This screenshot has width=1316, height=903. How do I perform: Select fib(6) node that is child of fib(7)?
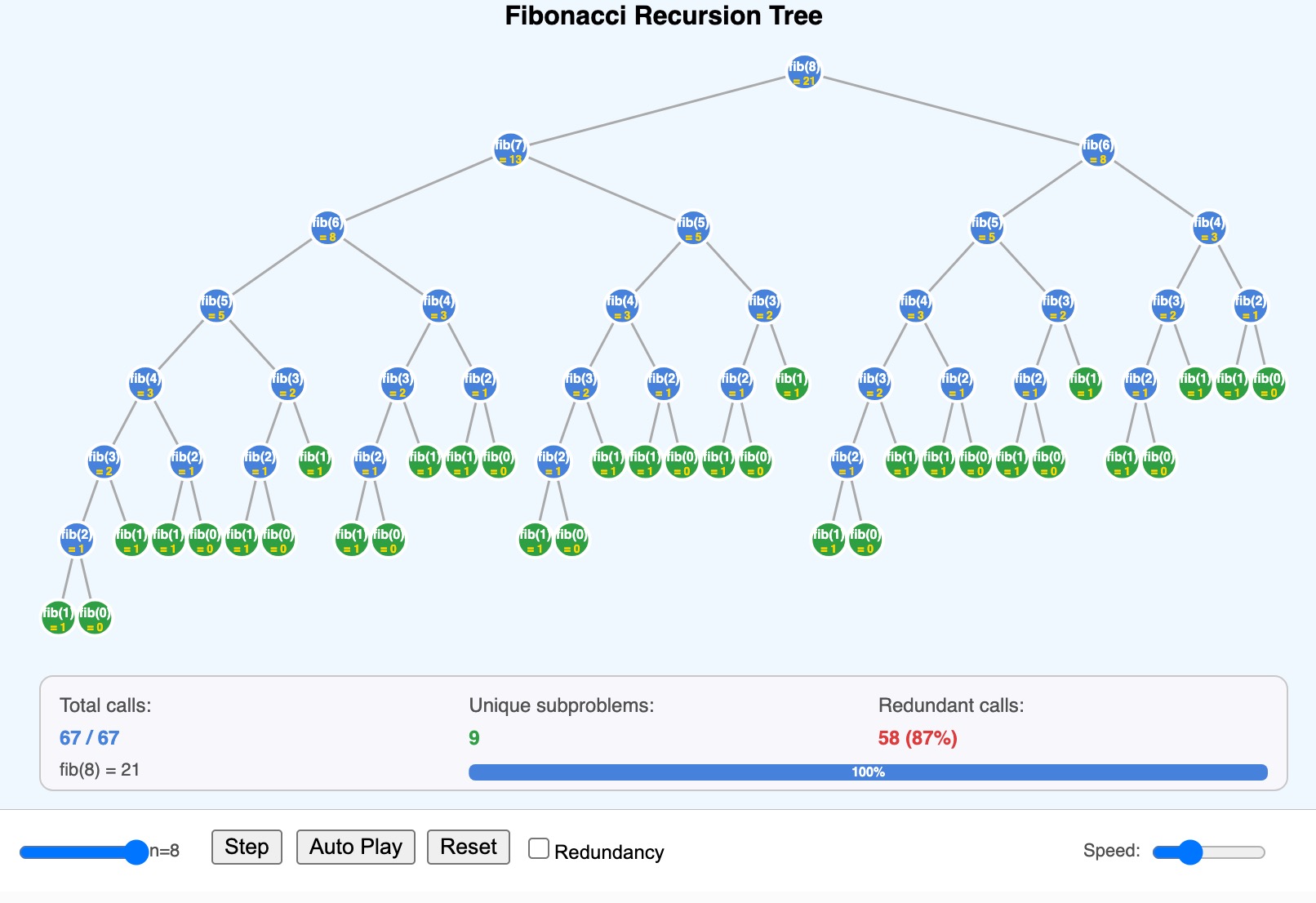coord(327,229)
